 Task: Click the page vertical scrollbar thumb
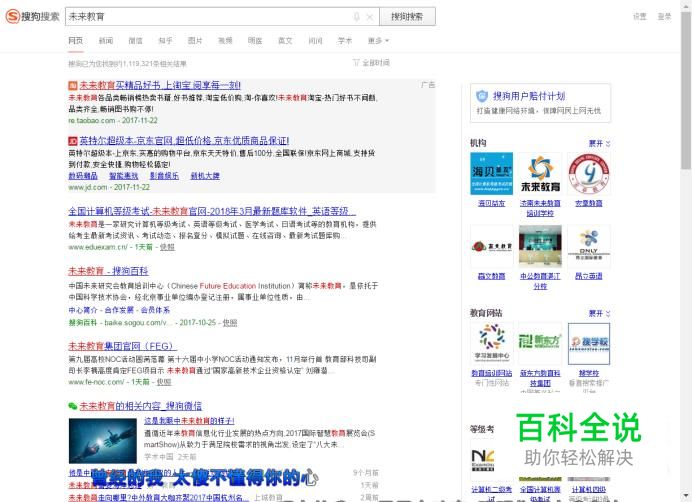tap(686, 91)
